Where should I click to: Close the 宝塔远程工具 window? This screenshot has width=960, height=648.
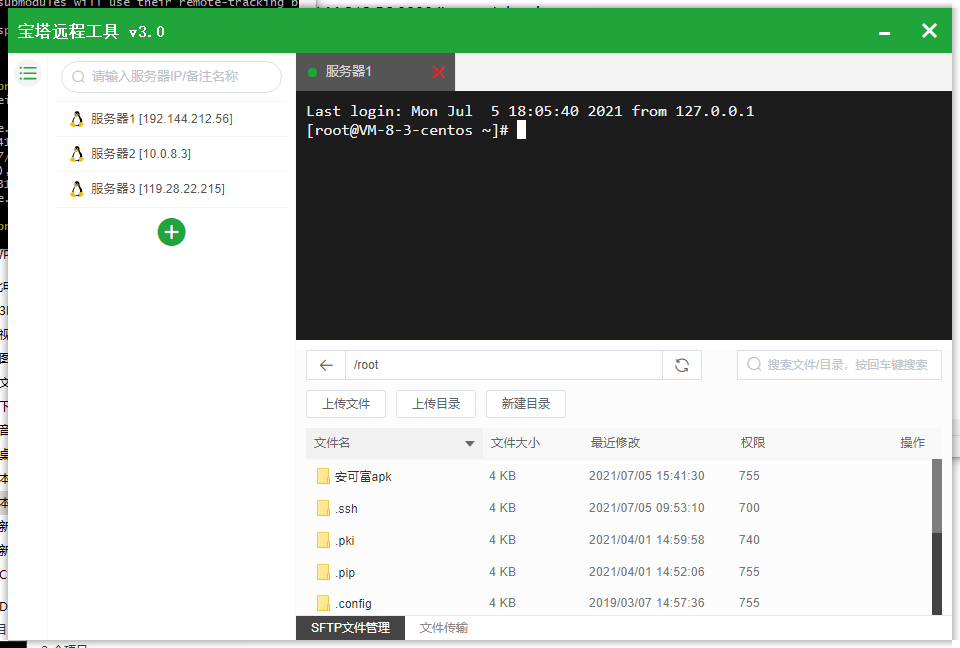tap(929, 31)
